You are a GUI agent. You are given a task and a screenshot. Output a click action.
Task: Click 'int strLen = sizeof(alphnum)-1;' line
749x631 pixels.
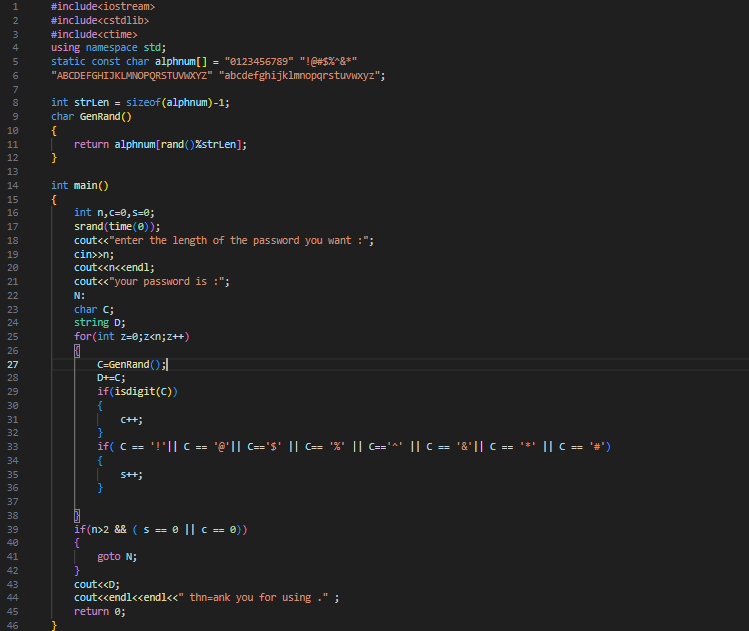pyautogui.click(x=140, y=103)
